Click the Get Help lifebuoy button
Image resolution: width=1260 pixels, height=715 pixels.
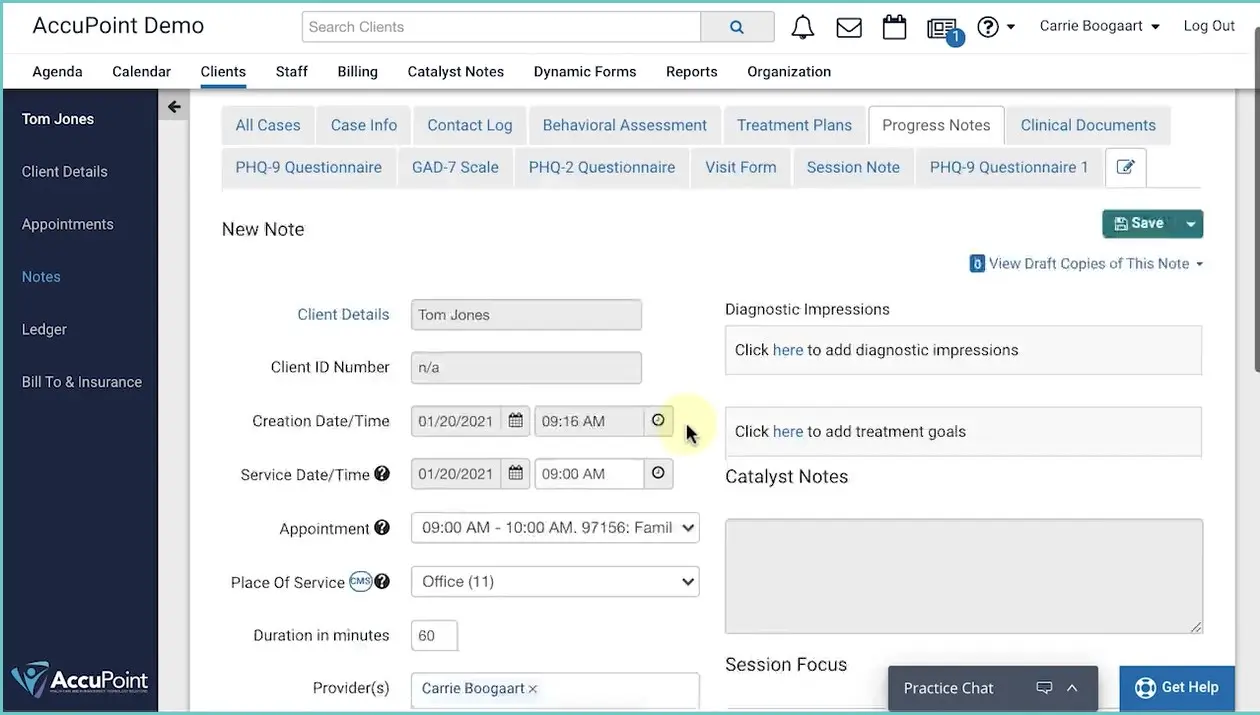click(x=1177, y=688)
